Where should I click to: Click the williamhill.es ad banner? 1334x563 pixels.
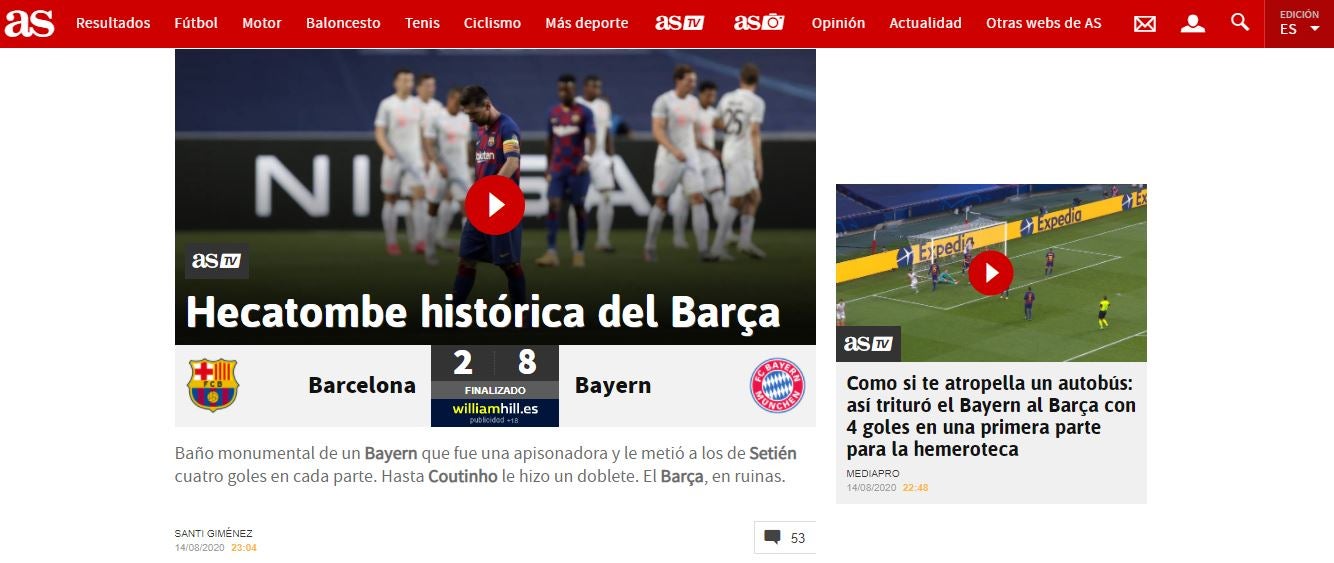[x=494, y=411]
